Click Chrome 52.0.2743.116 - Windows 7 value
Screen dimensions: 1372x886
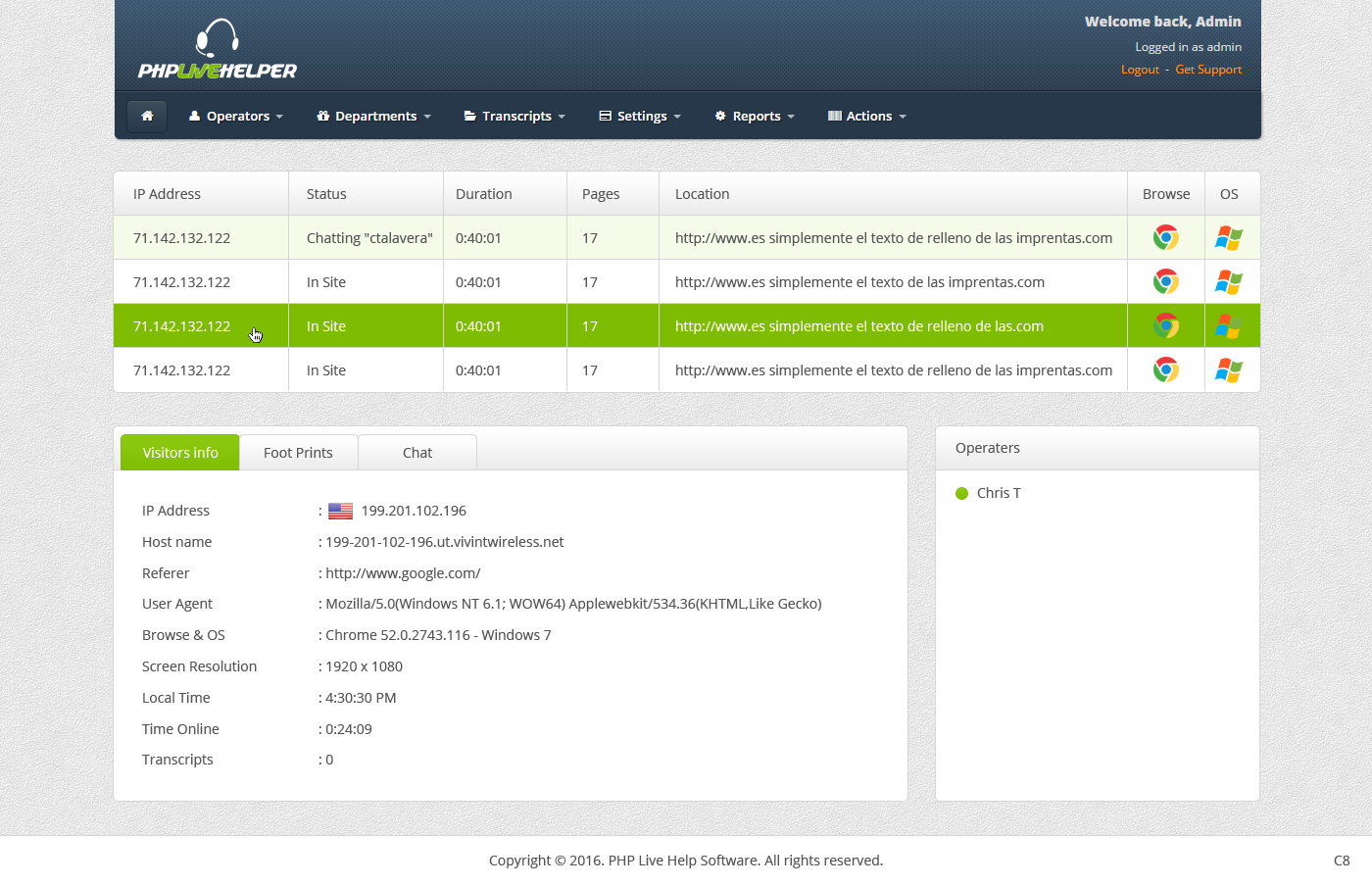pos(438,635)
